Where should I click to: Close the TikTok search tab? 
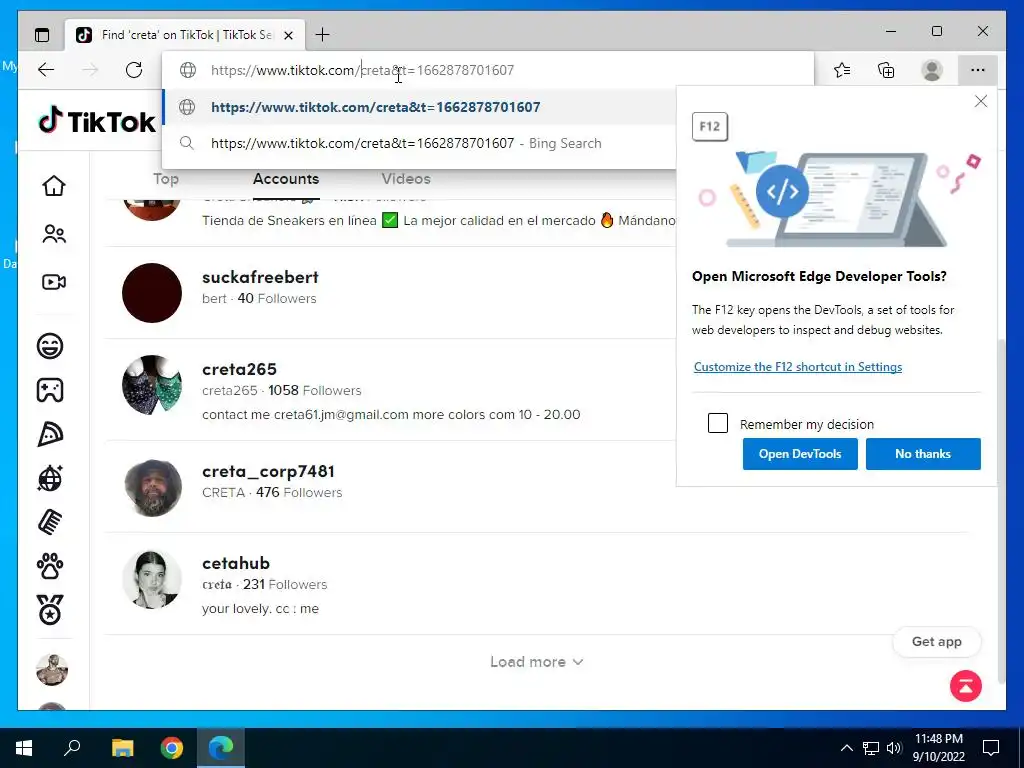tap(288, 35)
